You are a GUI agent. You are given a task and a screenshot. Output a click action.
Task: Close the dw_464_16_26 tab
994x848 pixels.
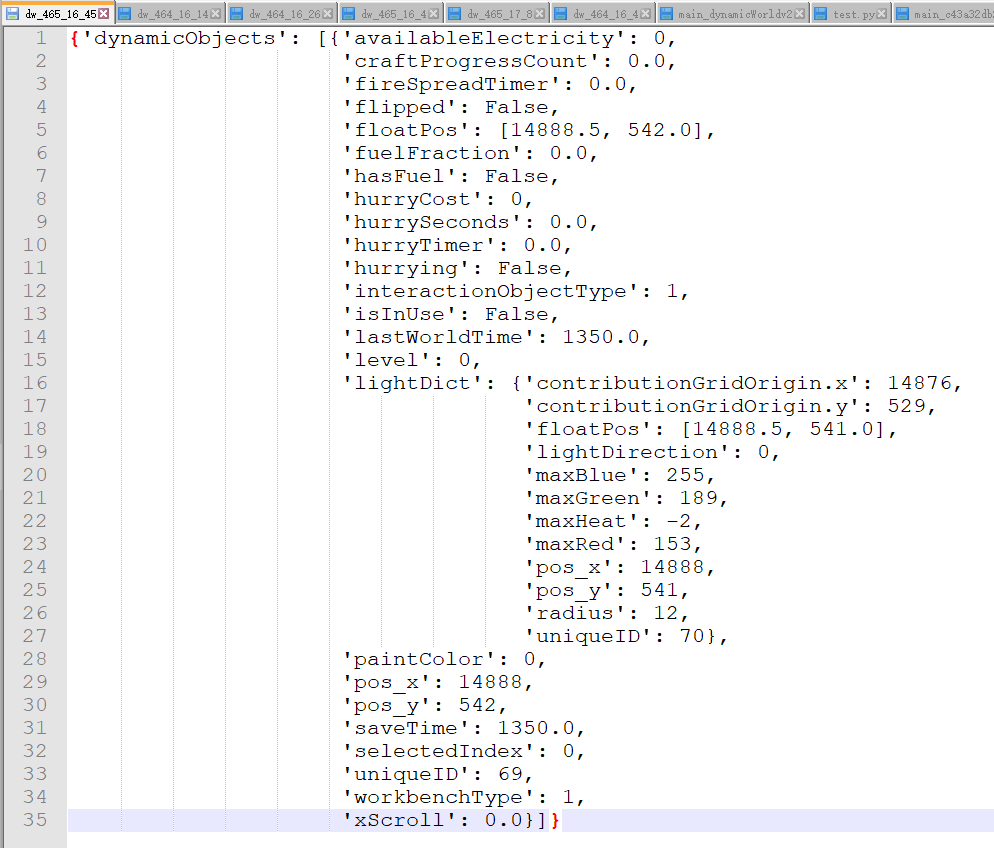pyautogui.click(x=328, y=13)
